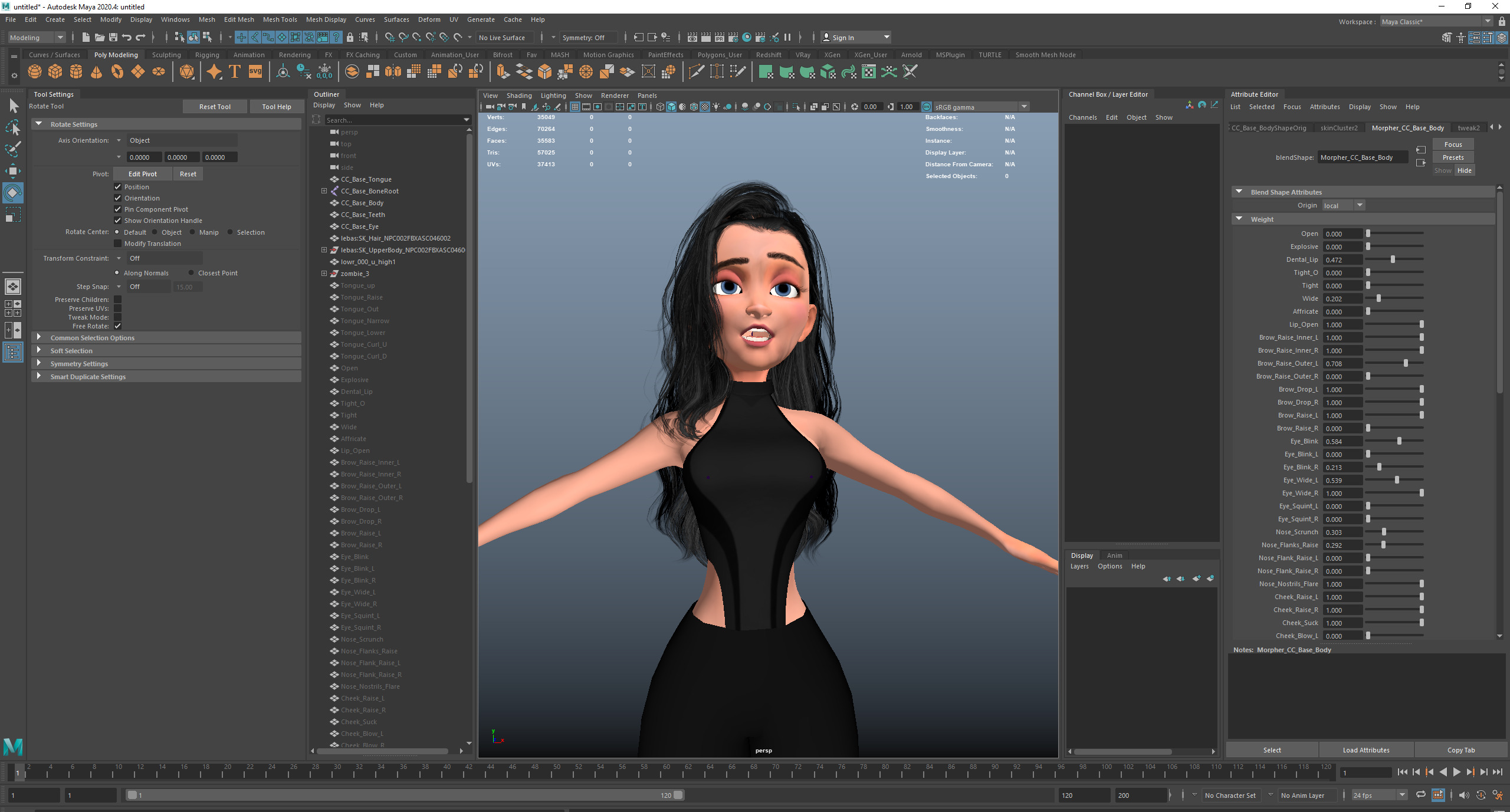Click the Load Attributes button
The image size is (1510, 812).
click(1366, 750)
